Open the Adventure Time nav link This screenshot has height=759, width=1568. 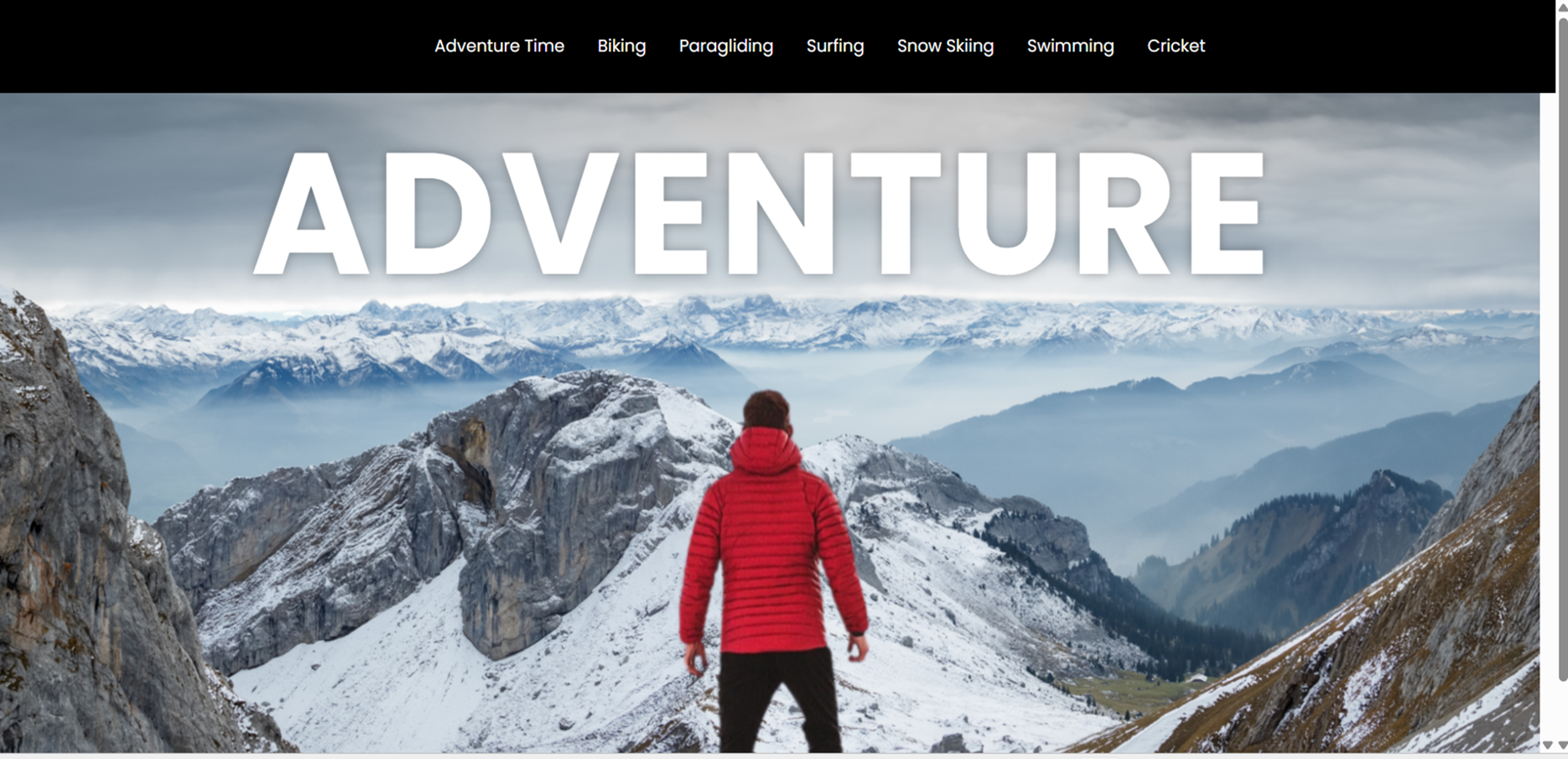click(x=499, y=46)
